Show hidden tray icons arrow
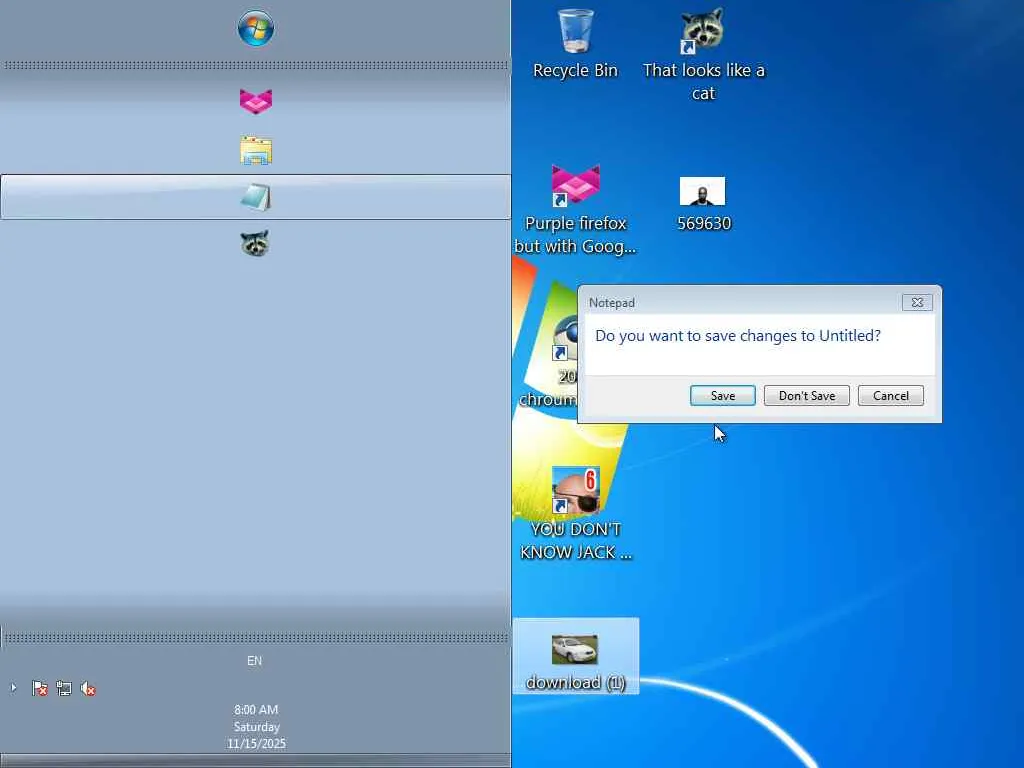The height and width of the screenshot is (768, 1024). 13,688
